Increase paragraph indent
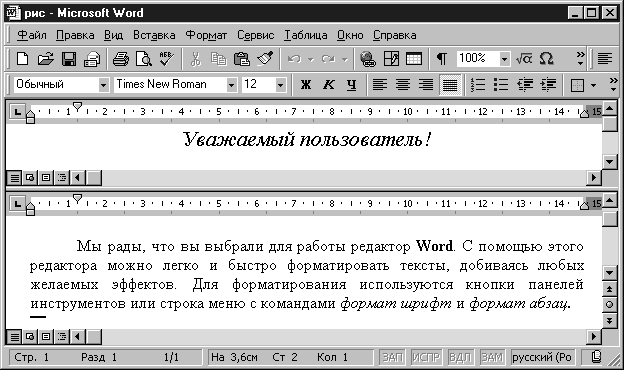The image size is (624, 370). (548, 84)
